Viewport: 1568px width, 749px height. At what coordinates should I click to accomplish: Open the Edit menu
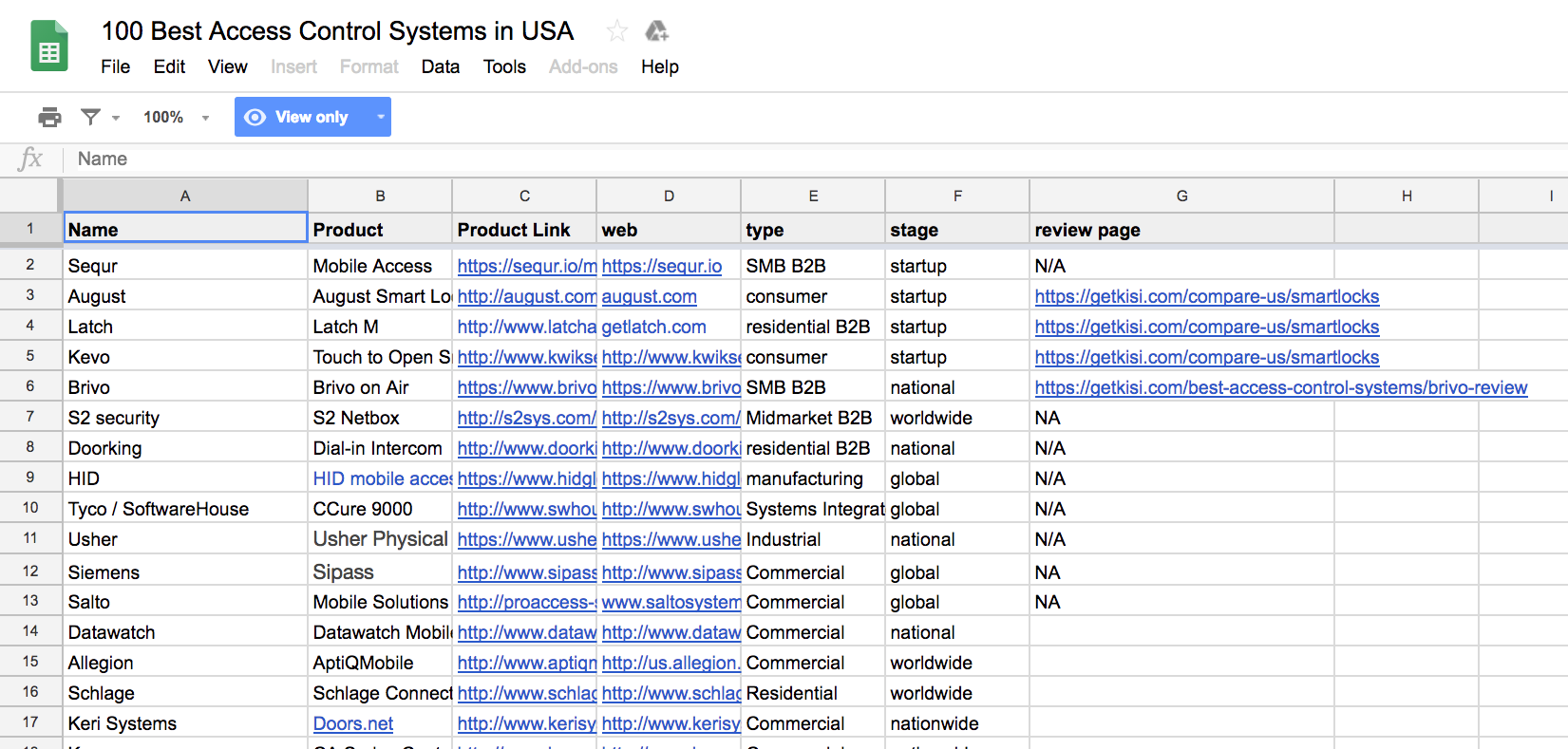[169, 66]
